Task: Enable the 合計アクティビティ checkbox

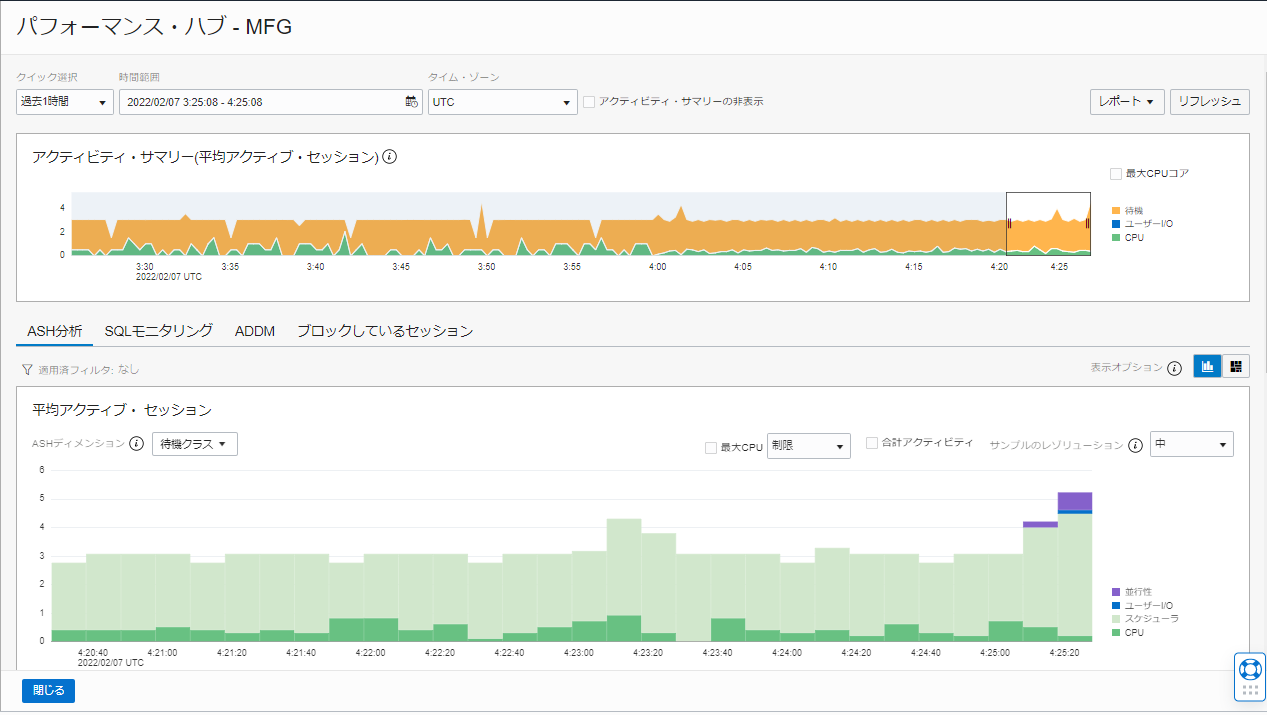Action: pos(872,444)
